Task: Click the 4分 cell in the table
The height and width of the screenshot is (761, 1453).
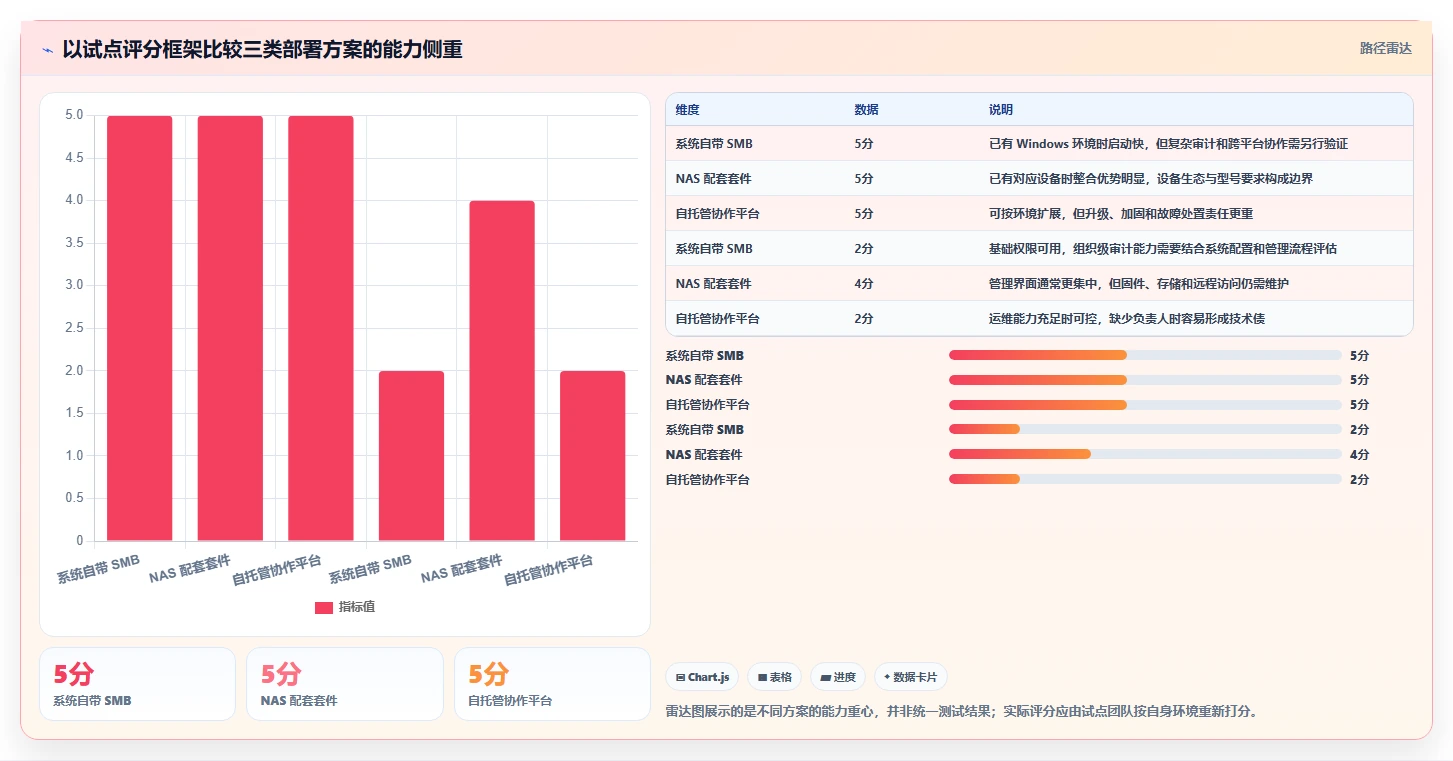Action: pos(864,284)
